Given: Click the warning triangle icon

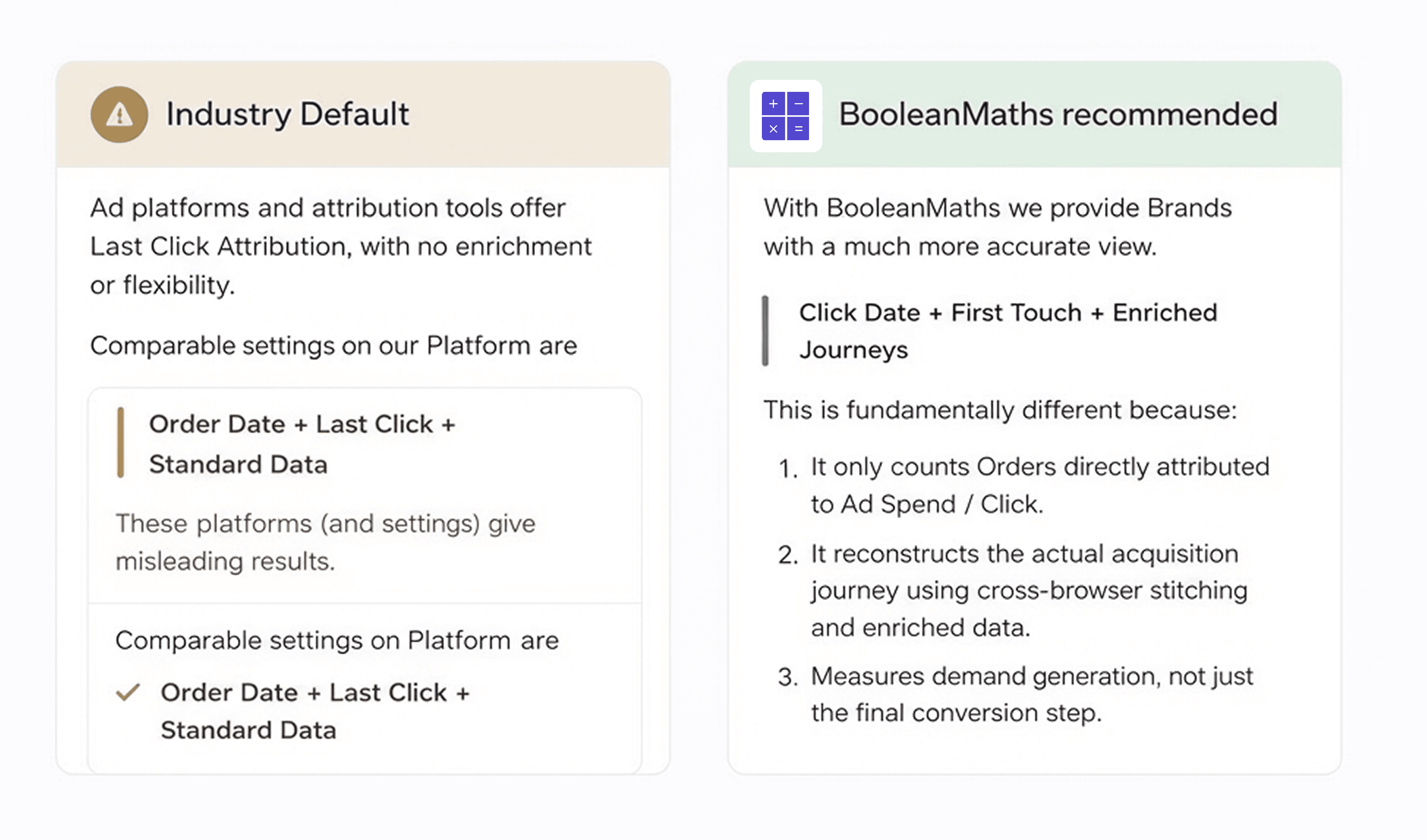Looking at the screenshot, I should (x=119, y=115).
